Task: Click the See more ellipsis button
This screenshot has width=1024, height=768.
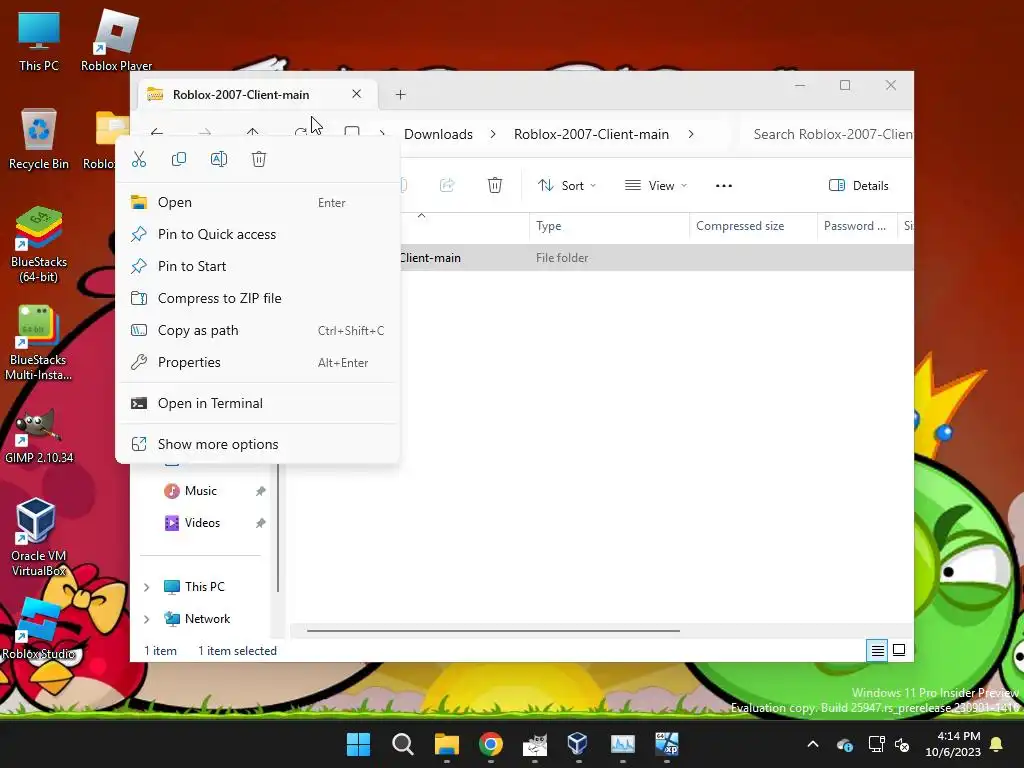Action: tap(724, 185)
